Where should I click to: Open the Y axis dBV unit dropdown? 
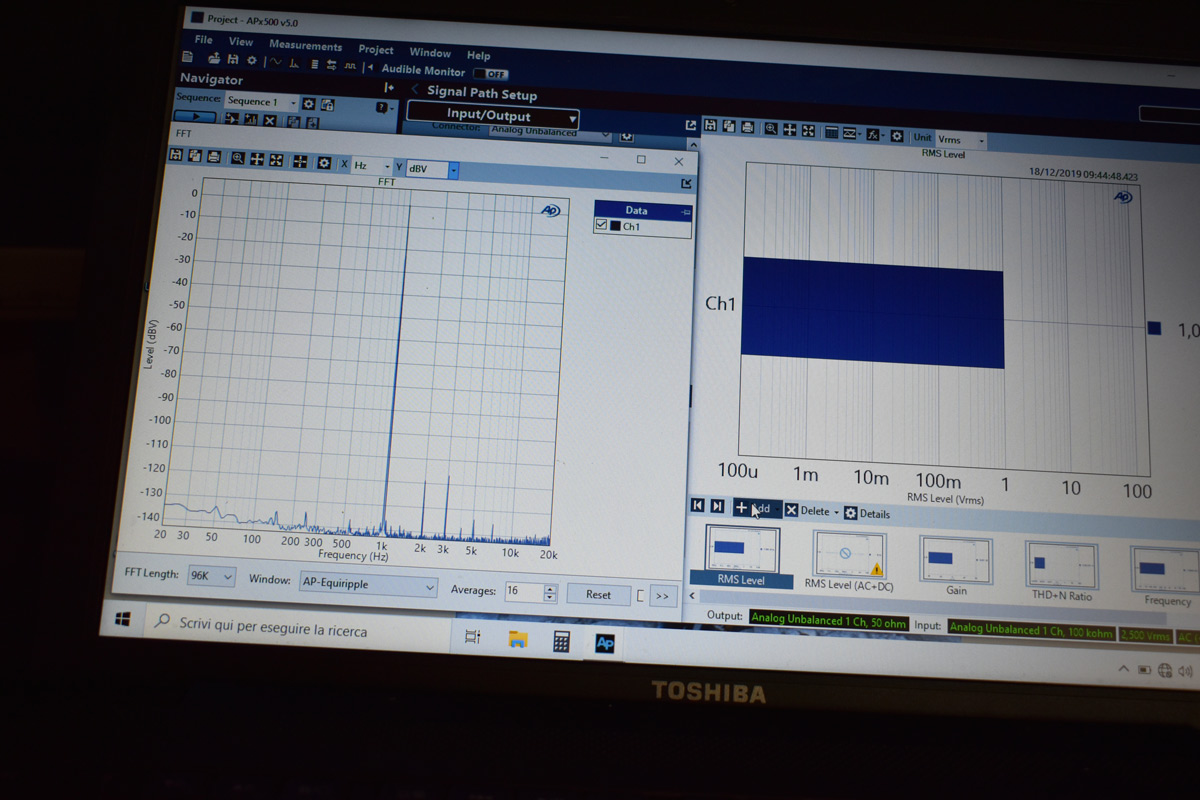[432, 169]
